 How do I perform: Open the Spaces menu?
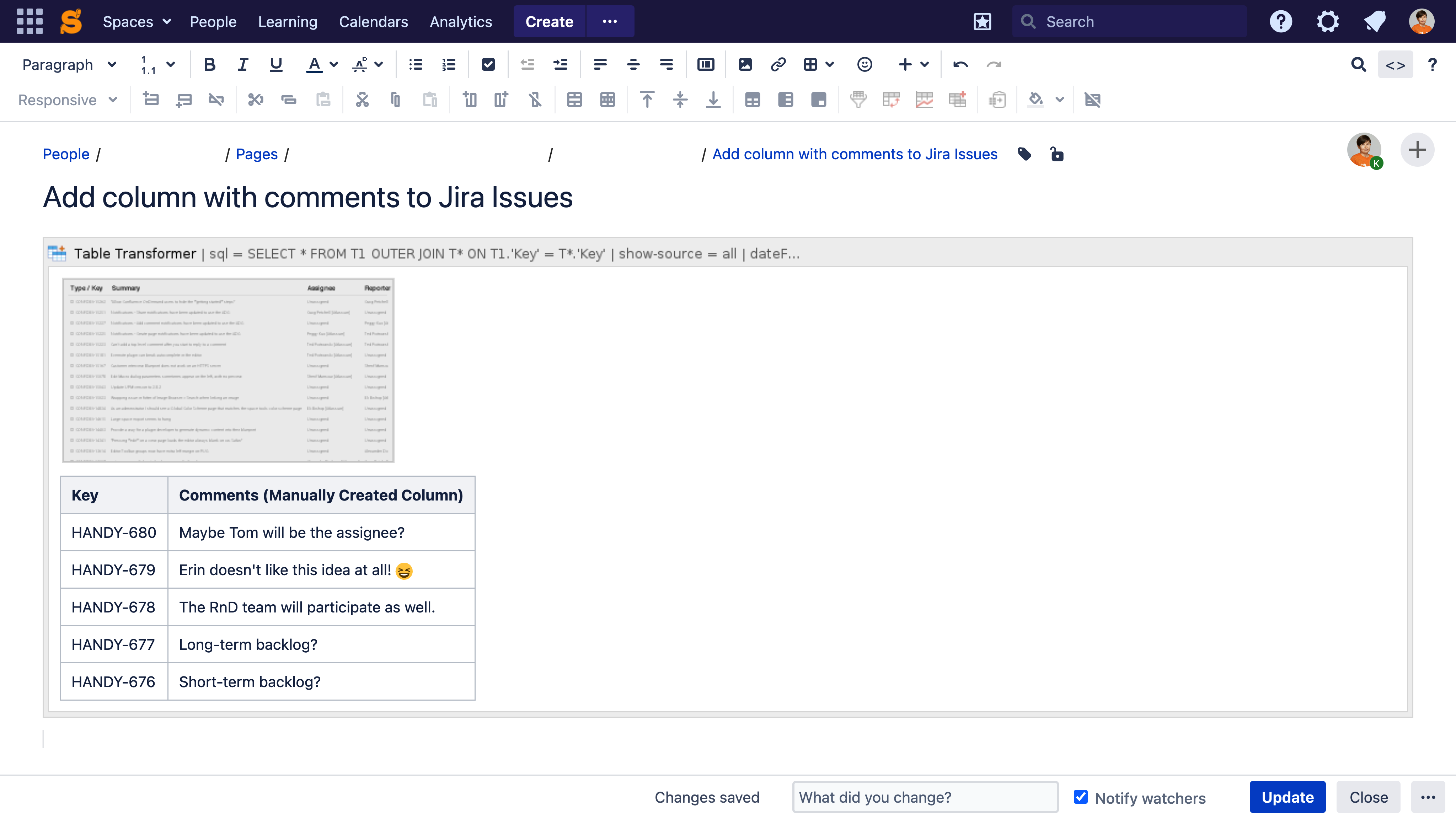137,21
